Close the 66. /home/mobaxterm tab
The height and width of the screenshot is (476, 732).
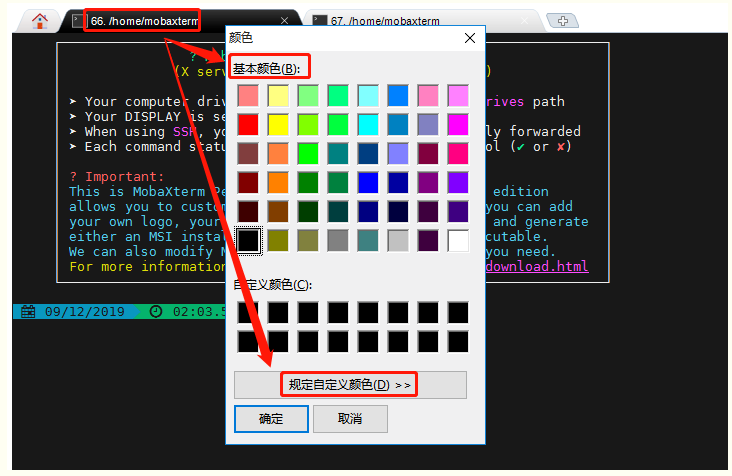[284, 21]
